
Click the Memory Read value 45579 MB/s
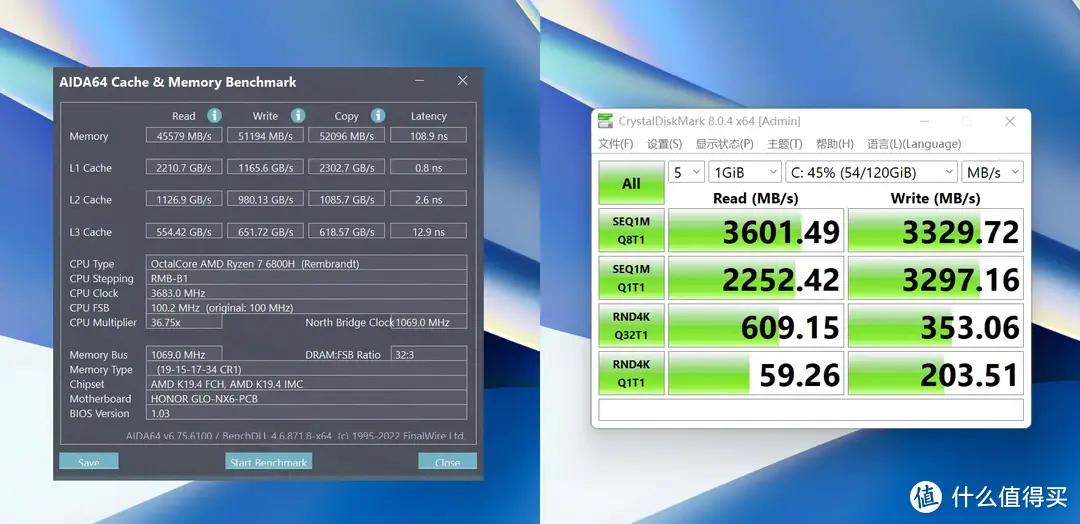pos(184,136)
